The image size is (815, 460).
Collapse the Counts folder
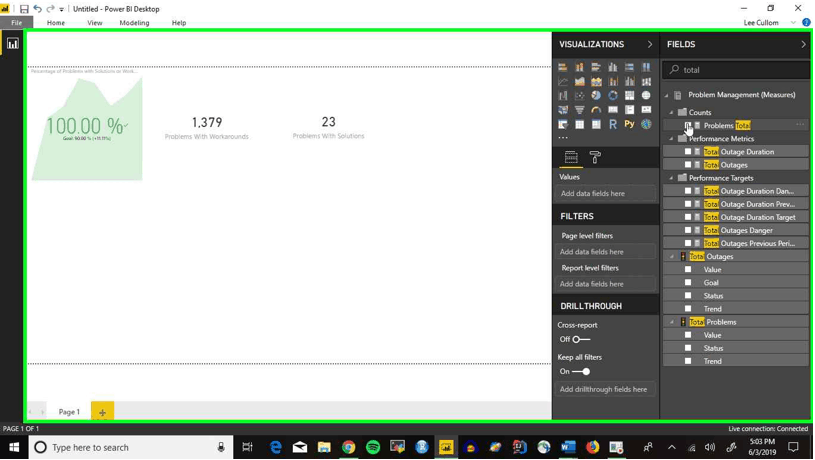click(x=671, y=112)
